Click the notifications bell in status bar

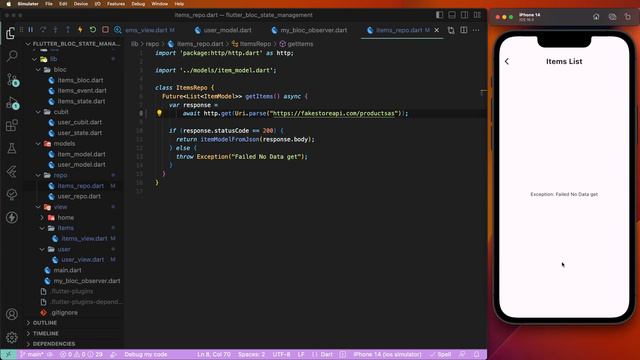pos(476,354)
